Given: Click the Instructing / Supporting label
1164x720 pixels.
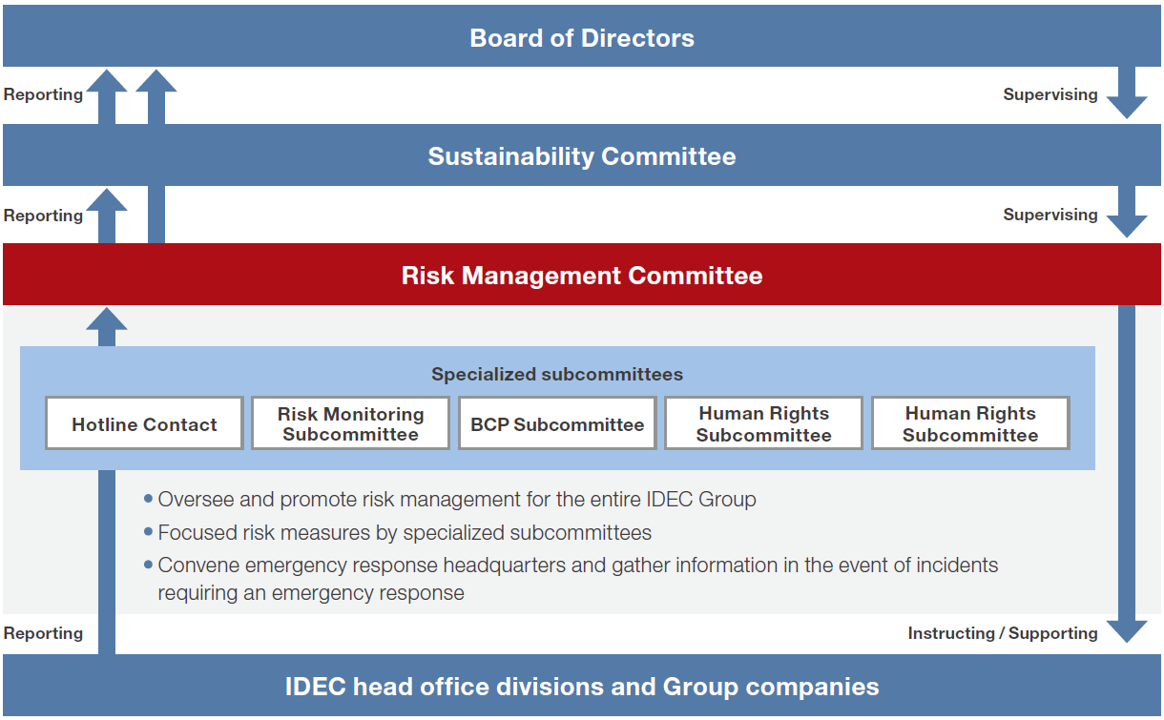Looking at the screenshot, I should pos(1002,633).
